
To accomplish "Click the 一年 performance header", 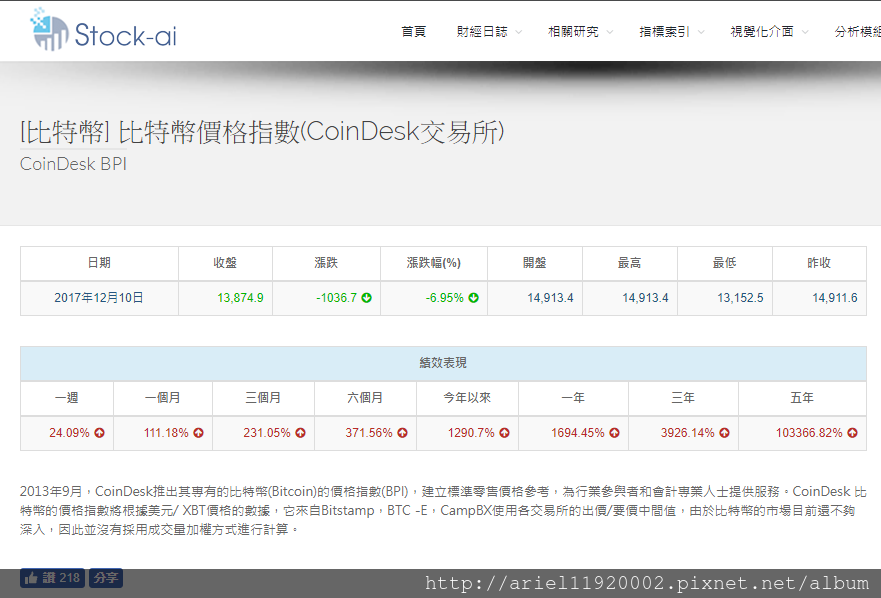I will click(x=573, y=398).
